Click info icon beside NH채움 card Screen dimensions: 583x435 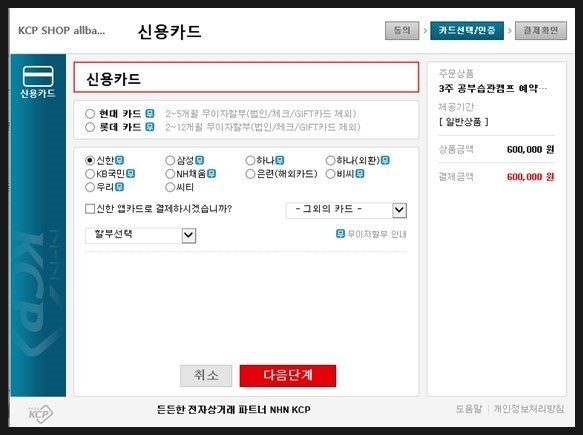212,174
